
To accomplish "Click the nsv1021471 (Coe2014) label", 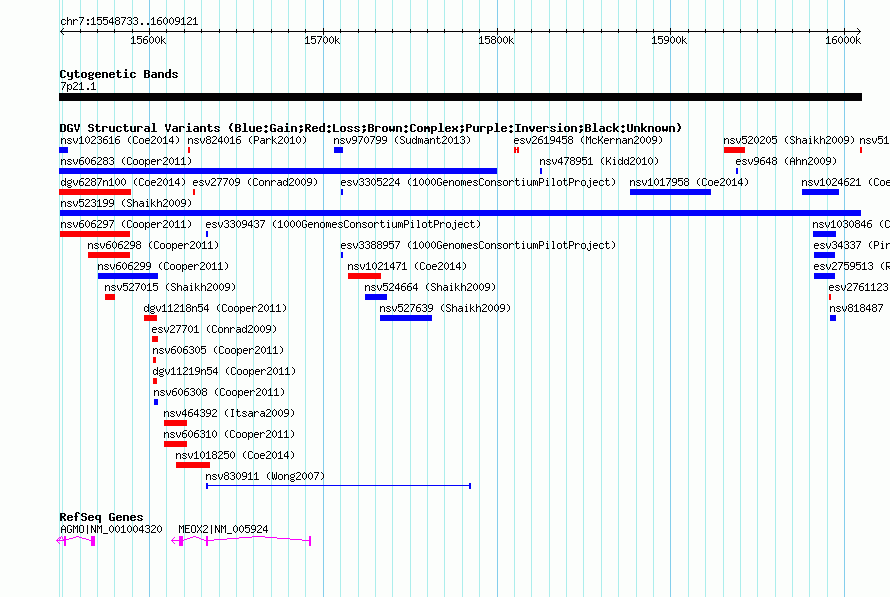I will [x=407, y=266].
